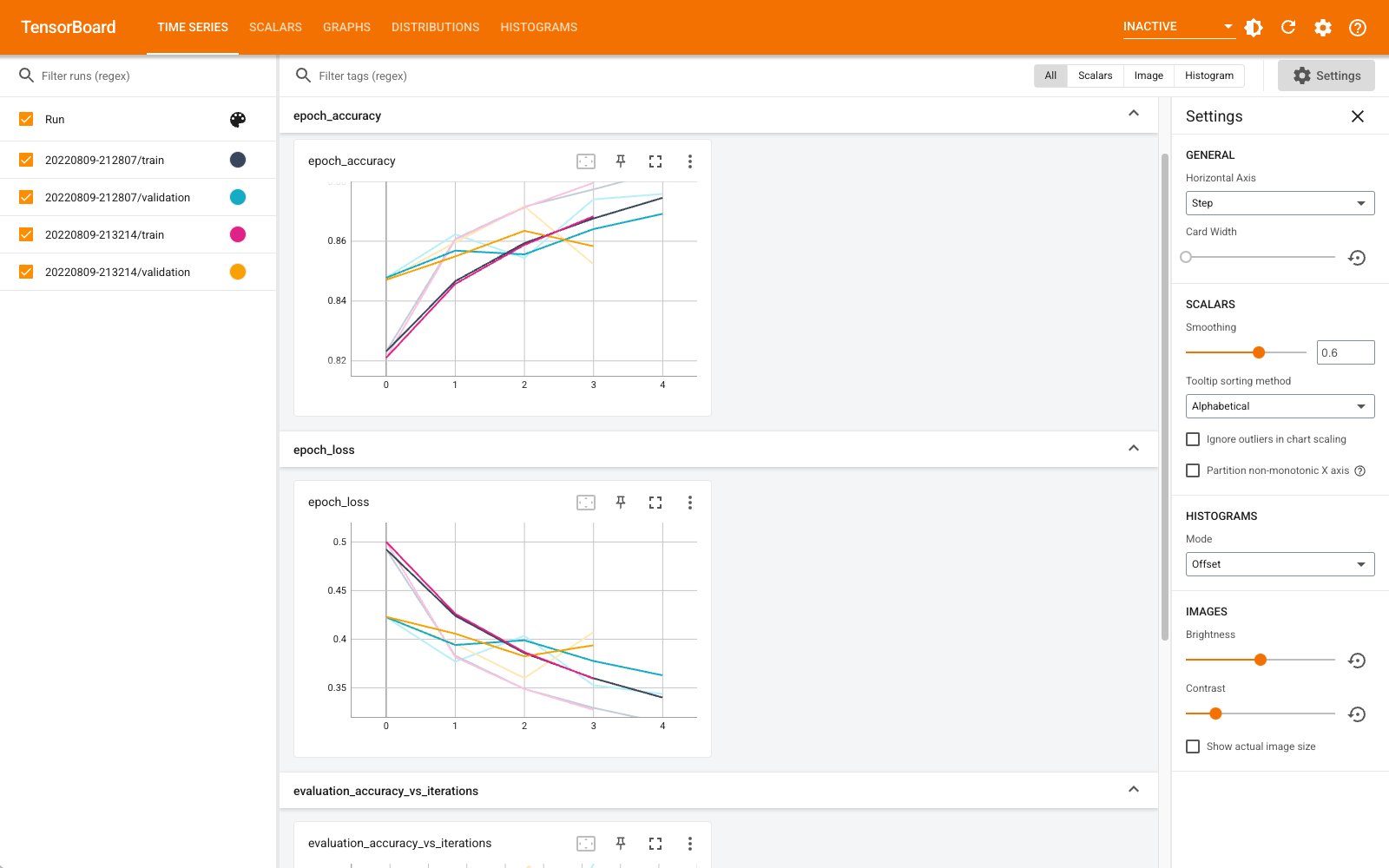This screenshot has width=1389, height=868.
Task: Enable Ignore outliers in chart scaling
Action: pyautogui.click(x=1193, y=439)
